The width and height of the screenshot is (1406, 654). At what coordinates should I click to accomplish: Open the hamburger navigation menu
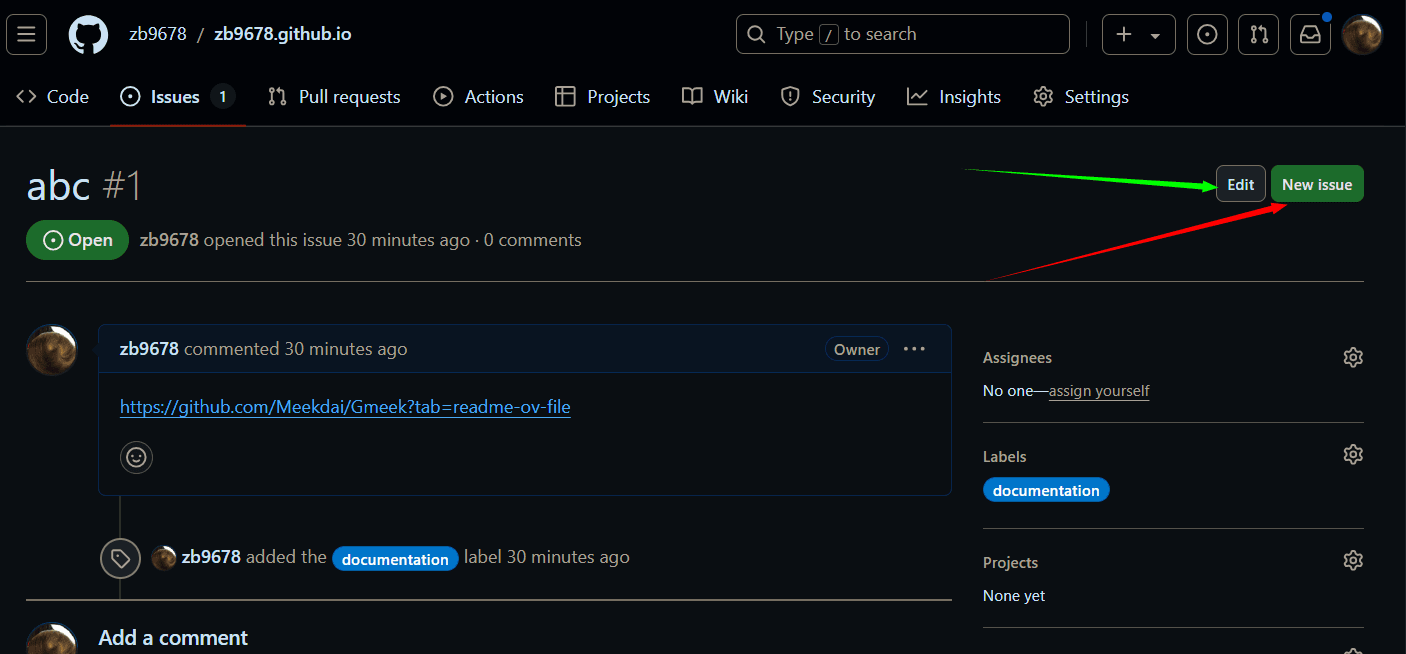click(x=26, y=35)
